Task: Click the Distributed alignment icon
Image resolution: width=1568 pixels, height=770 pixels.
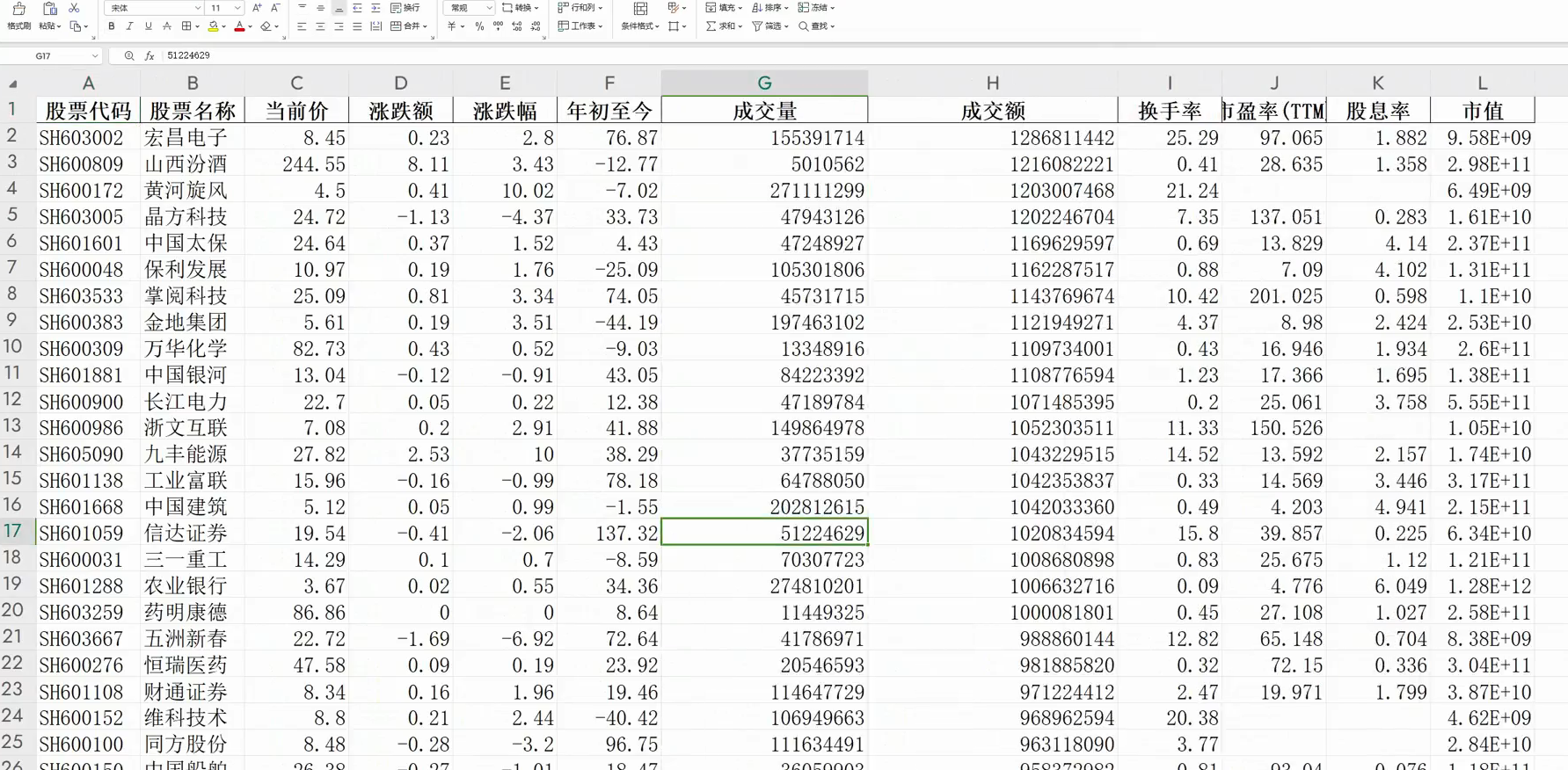Action: [x=376, y=26]
